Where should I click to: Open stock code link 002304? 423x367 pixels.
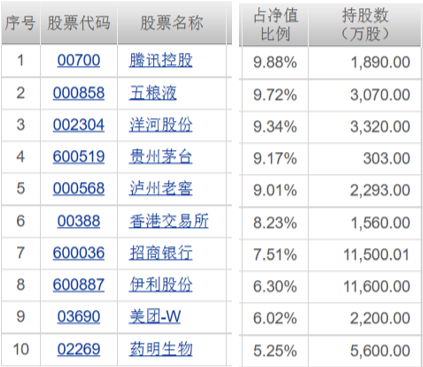click(x=79, y=125)
